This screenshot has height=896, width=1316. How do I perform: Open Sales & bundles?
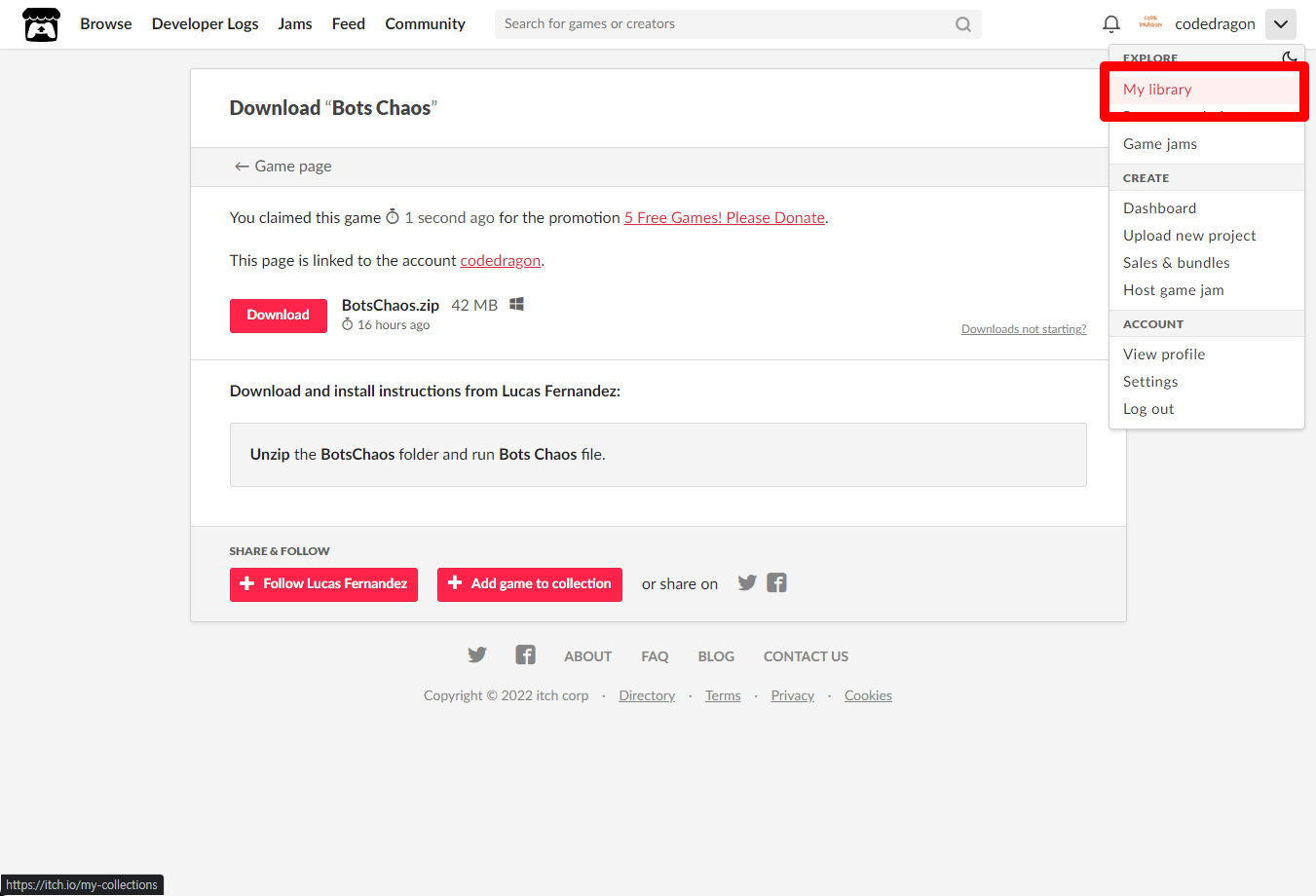(1207, 263)
